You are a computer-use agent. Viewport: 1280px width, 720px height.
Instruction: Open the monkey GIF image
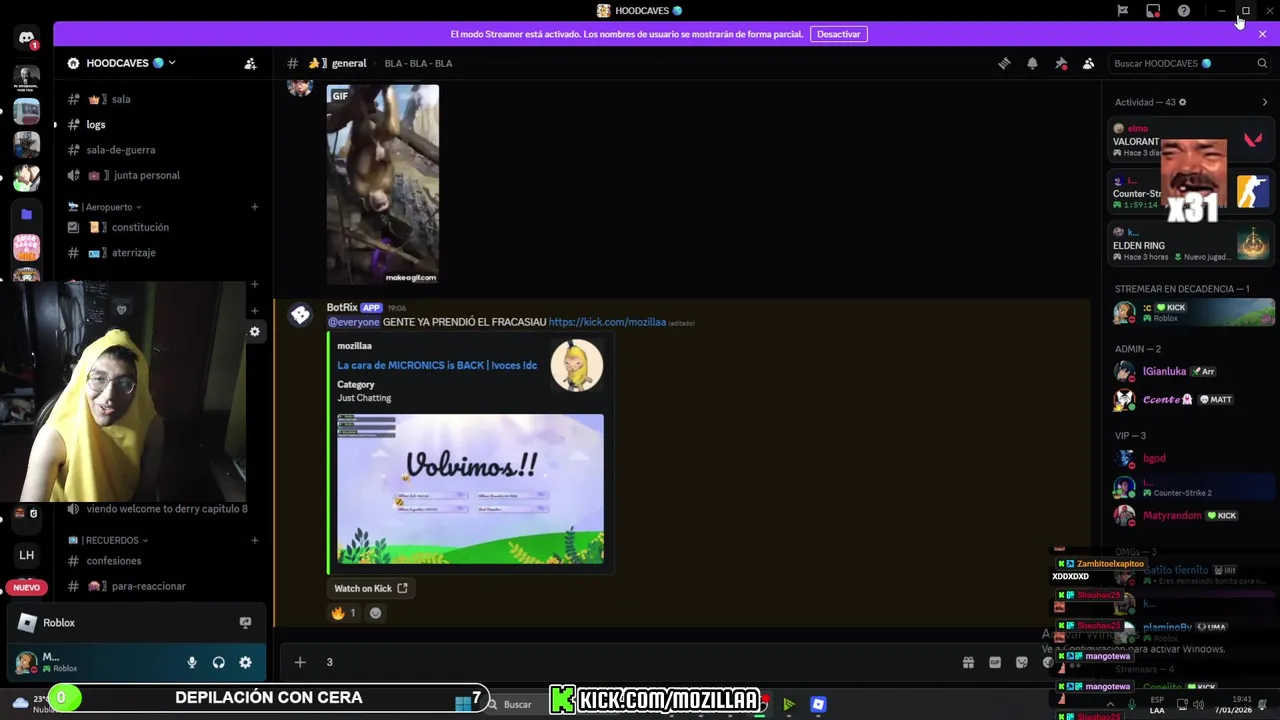tap(383, 185)
